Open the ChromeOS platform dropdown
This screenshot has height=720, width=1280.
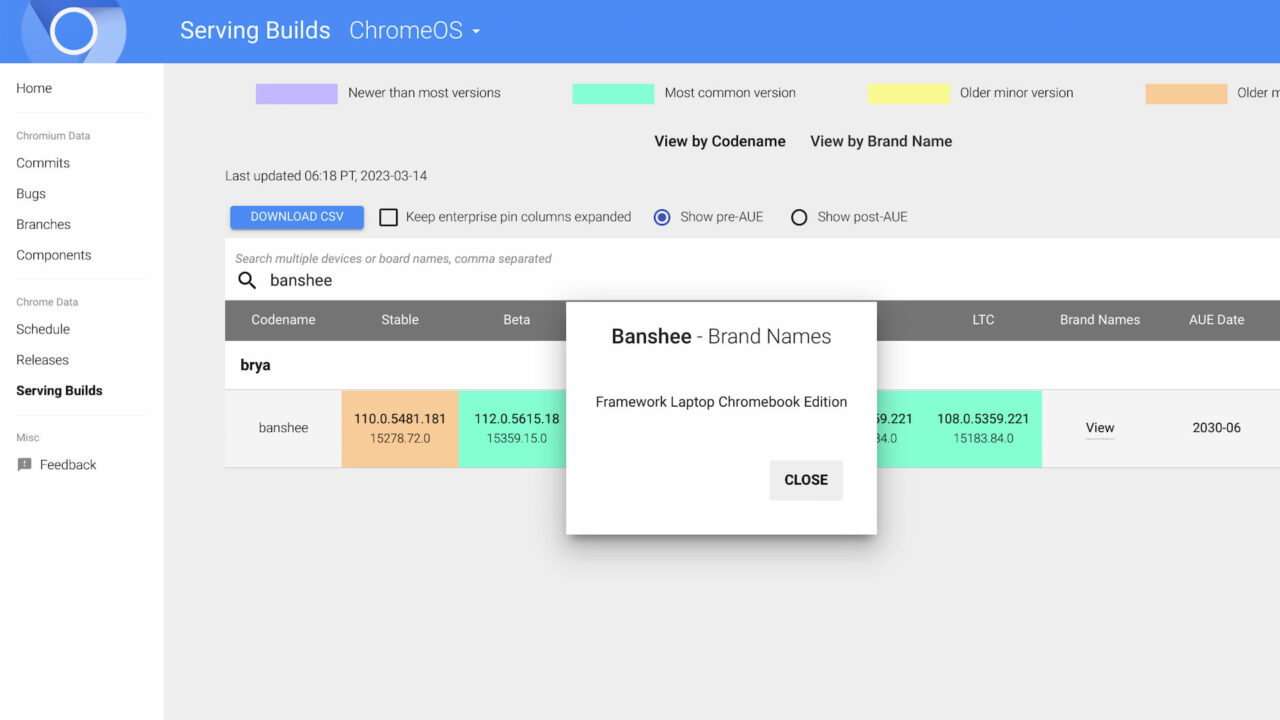pyautogui.click(x=415, y=30)
